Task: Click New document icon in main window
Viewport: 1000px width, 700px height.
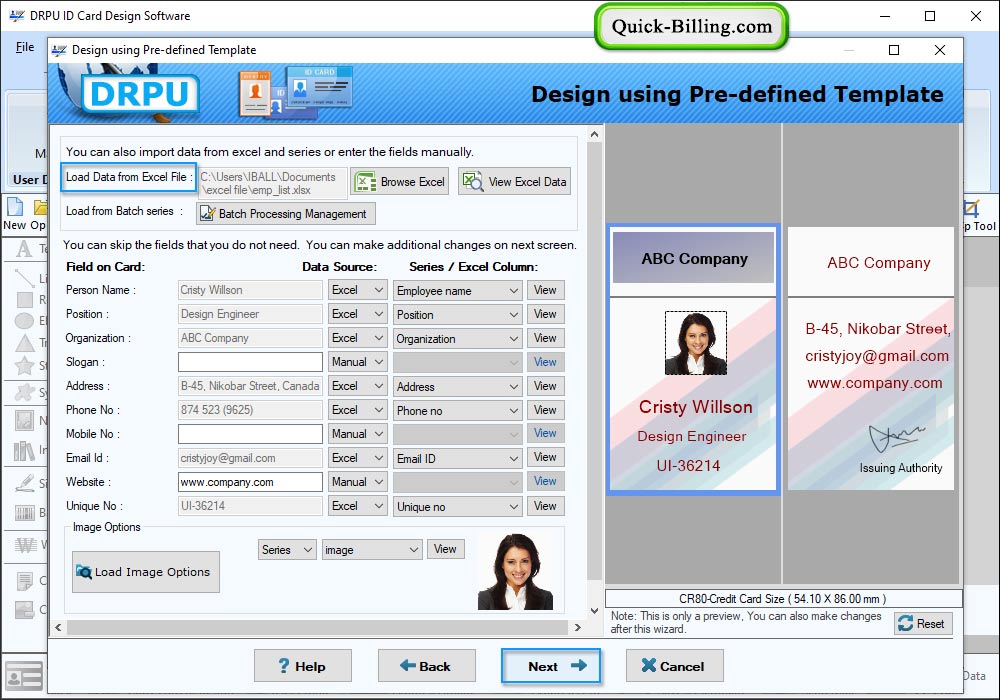Action: click(x=15, y=207)
